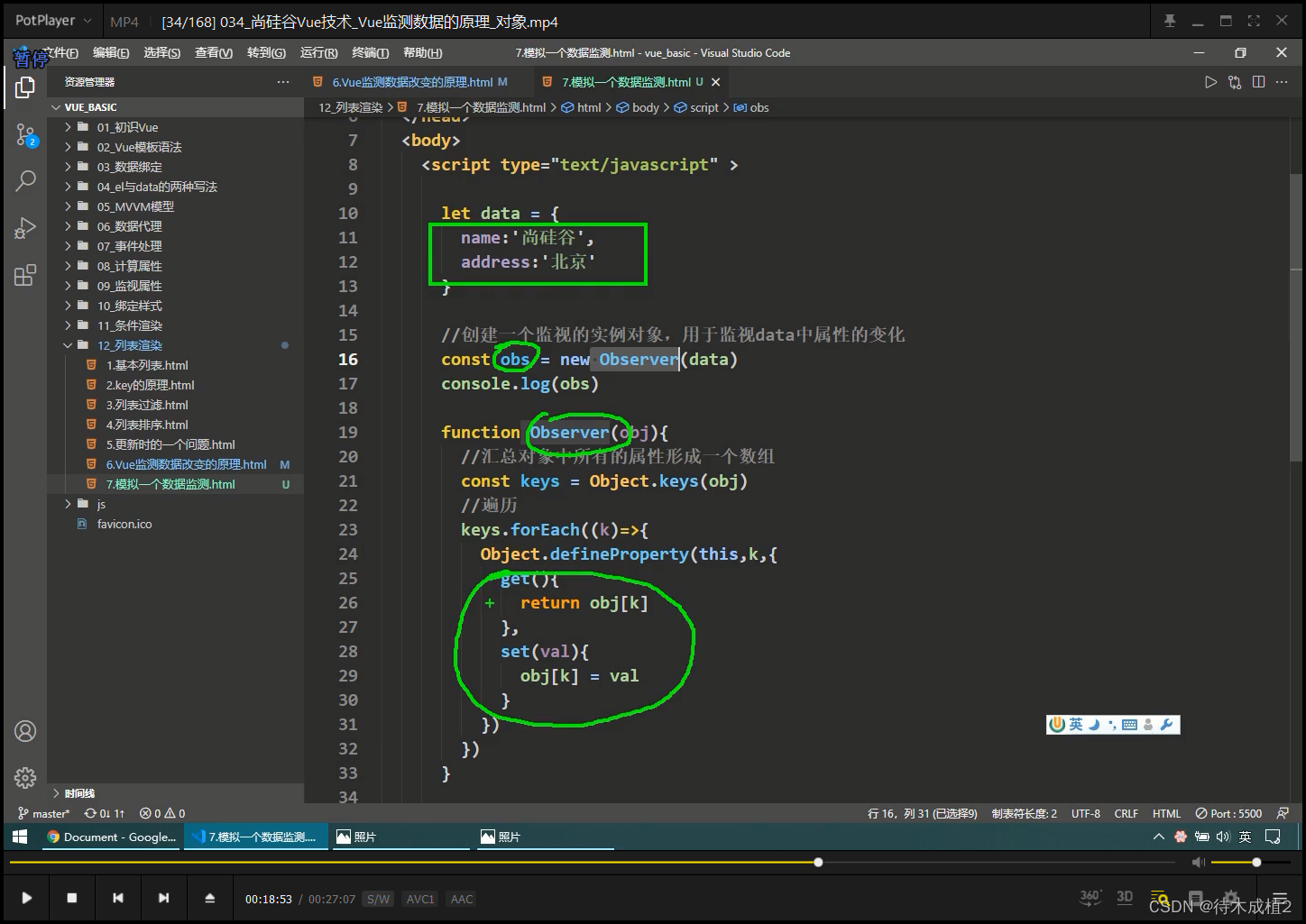
Task: Open the 编辑(E) menu
Action: point(111,53)
